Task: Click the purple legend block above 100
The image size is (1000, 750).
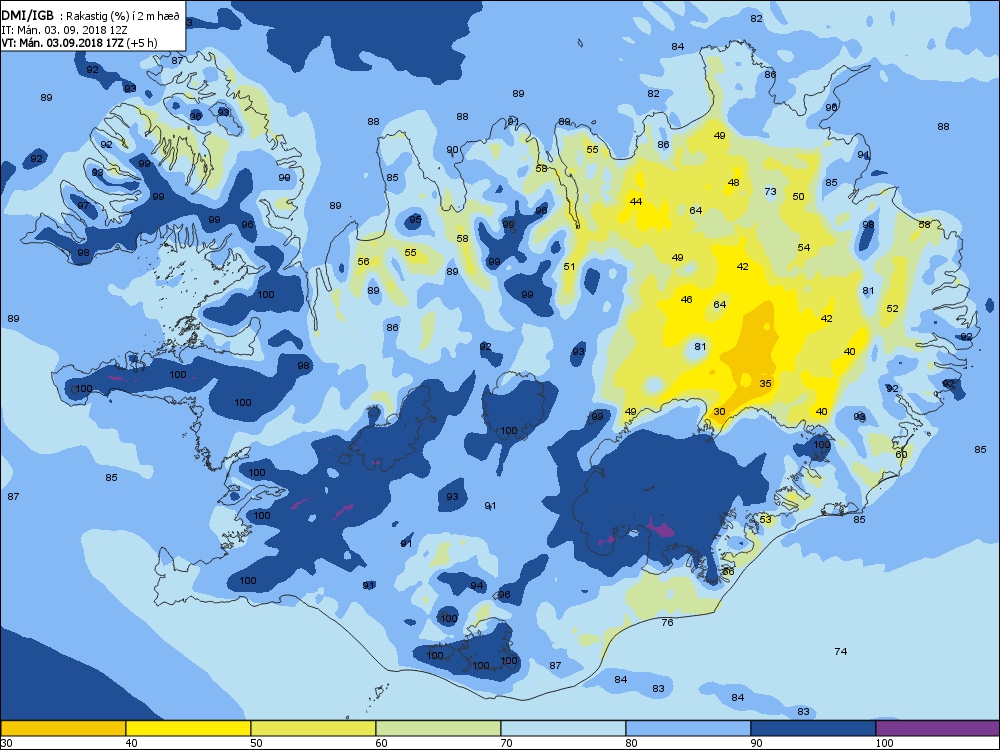Action: pyautogui.click(x=938, y=728)
